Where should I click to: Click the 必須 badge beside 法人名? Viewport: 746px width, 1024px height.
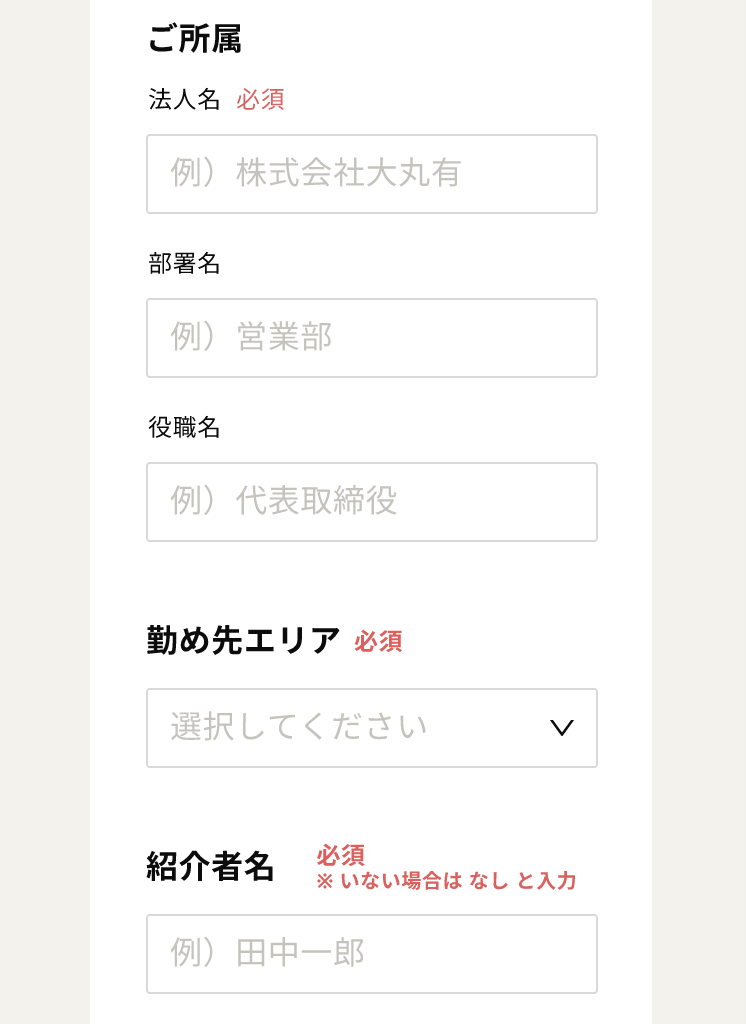point(260,100)
